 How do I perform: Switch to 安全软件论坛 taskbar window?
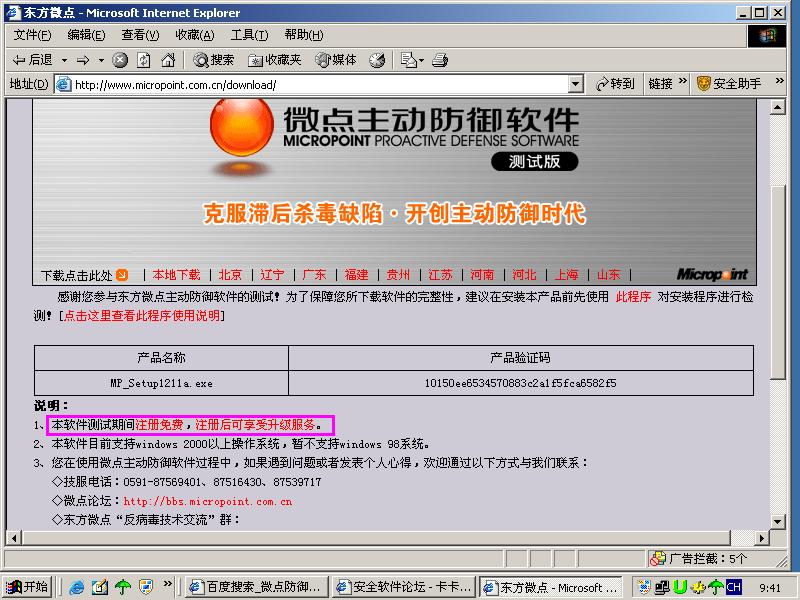tap(404, 588)
